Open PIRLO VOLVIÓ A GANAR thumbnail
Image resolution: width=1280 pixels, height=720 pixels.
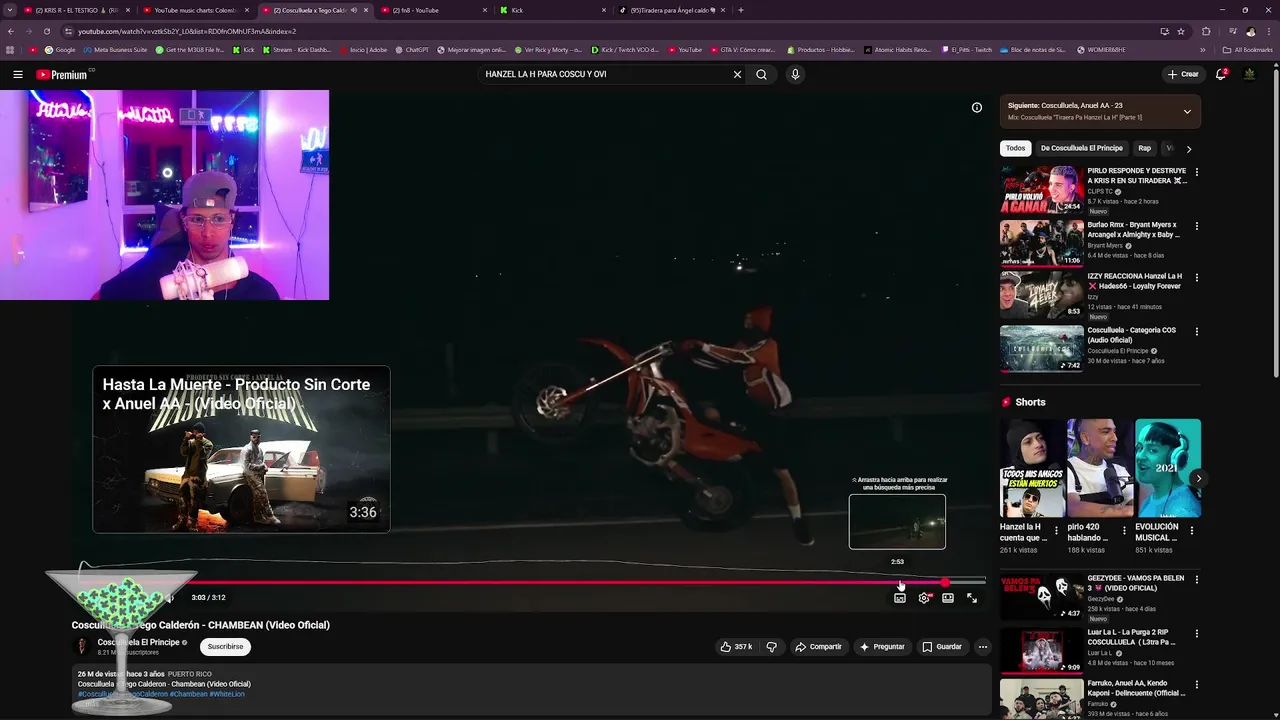pyautogui.click(x=1041, y=190)
